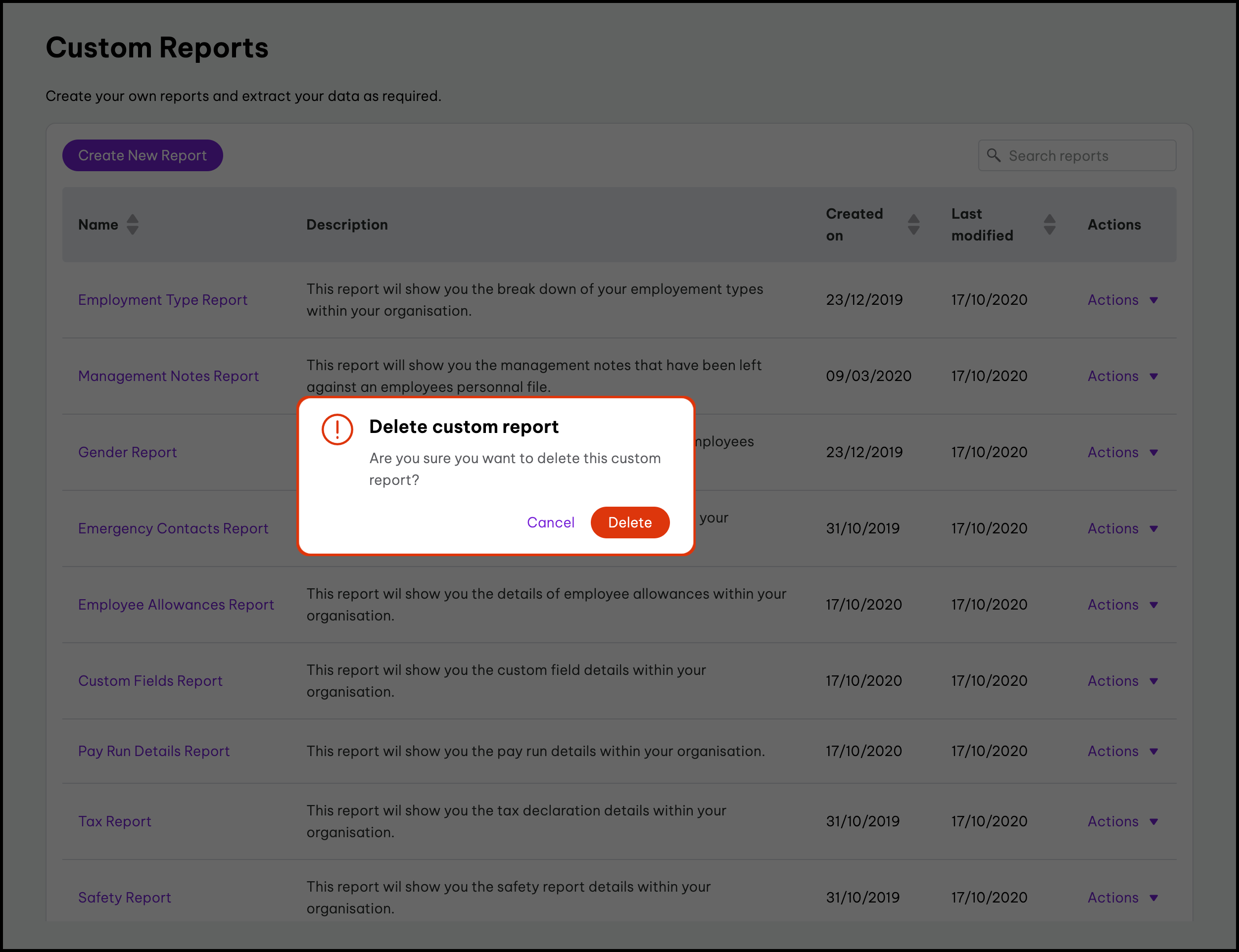Sort by Name column arrows

click(133, 225)
